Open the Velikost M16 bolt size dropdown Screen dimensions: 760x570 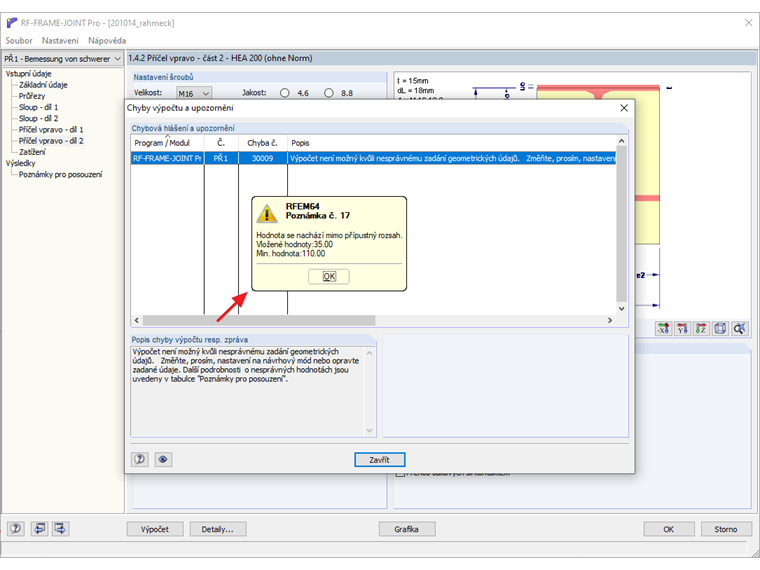click(x=194, y=93)
